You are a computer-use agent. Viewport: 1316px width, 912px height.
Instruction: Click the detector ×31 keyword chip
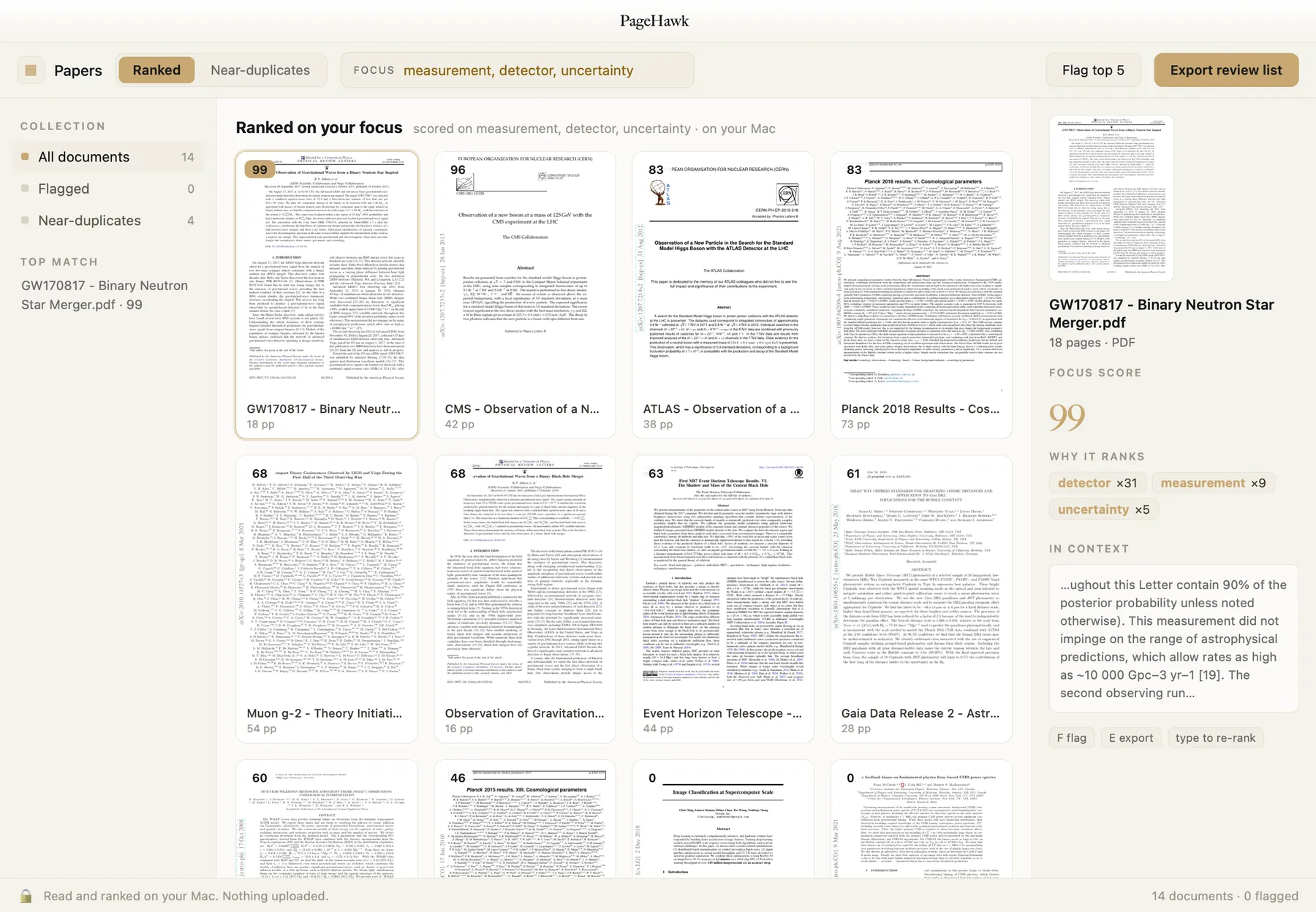click(1097, 483)
